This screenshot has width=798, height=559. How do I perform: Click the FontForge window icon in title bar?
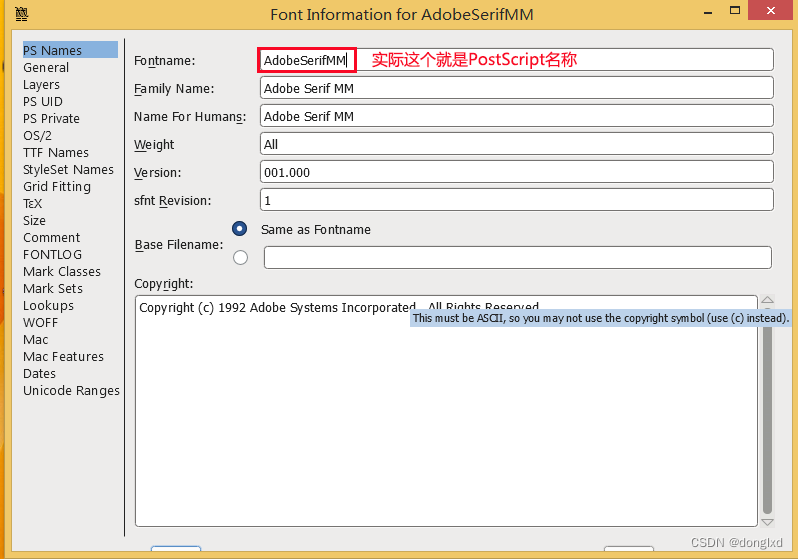pyautogui.click(x=21, y=14)
